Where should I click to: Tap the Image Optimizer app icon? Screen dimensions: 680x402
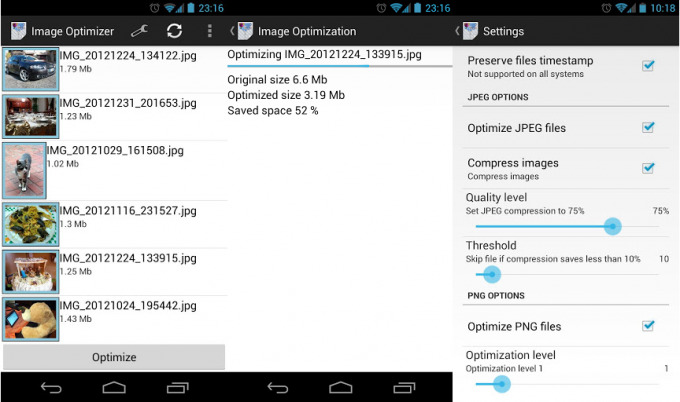16,31
